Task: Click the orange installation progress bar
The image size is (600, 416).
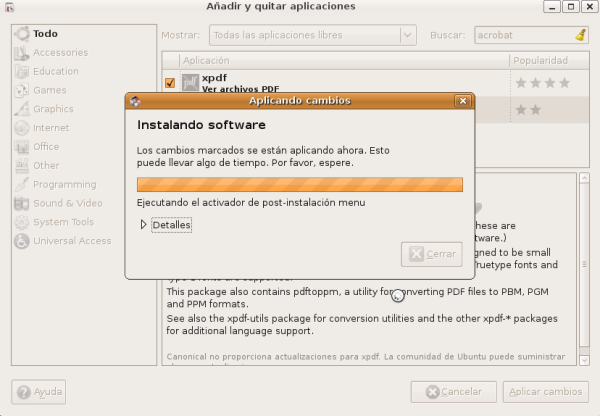Action: (299, 184)
